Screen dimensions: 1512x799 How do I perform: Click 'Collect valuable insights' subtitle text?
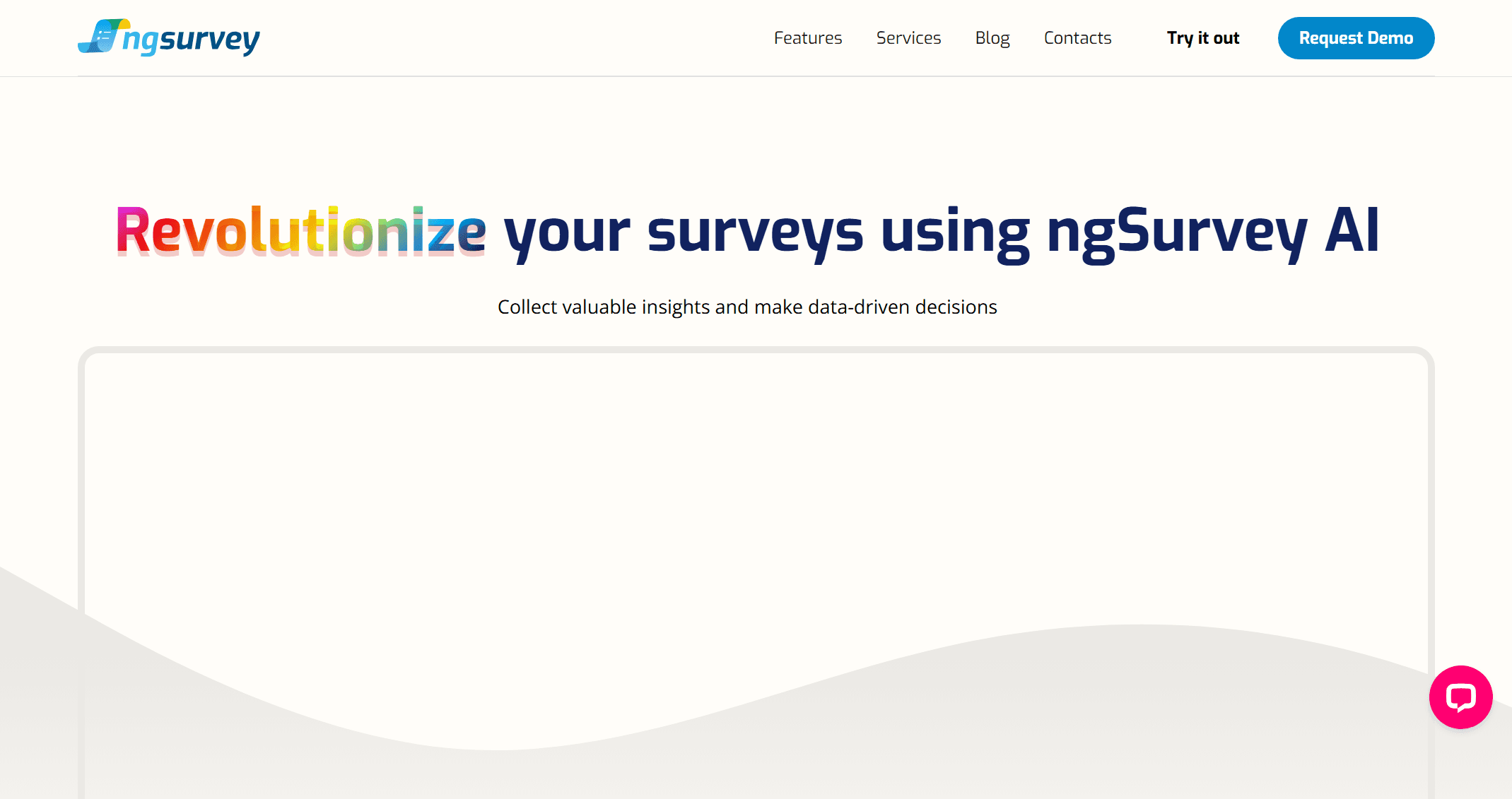[x=603, y=307]
